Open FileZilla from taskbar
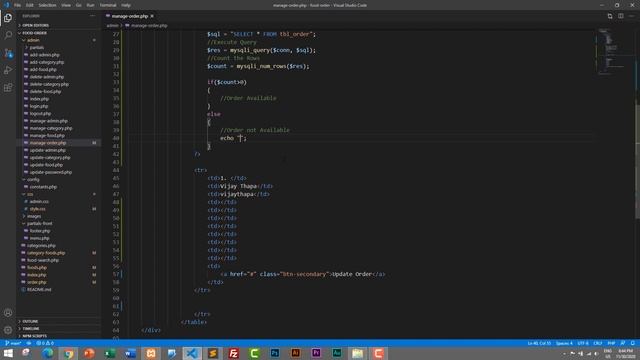640x360 pixels. (x=233, y=353)
